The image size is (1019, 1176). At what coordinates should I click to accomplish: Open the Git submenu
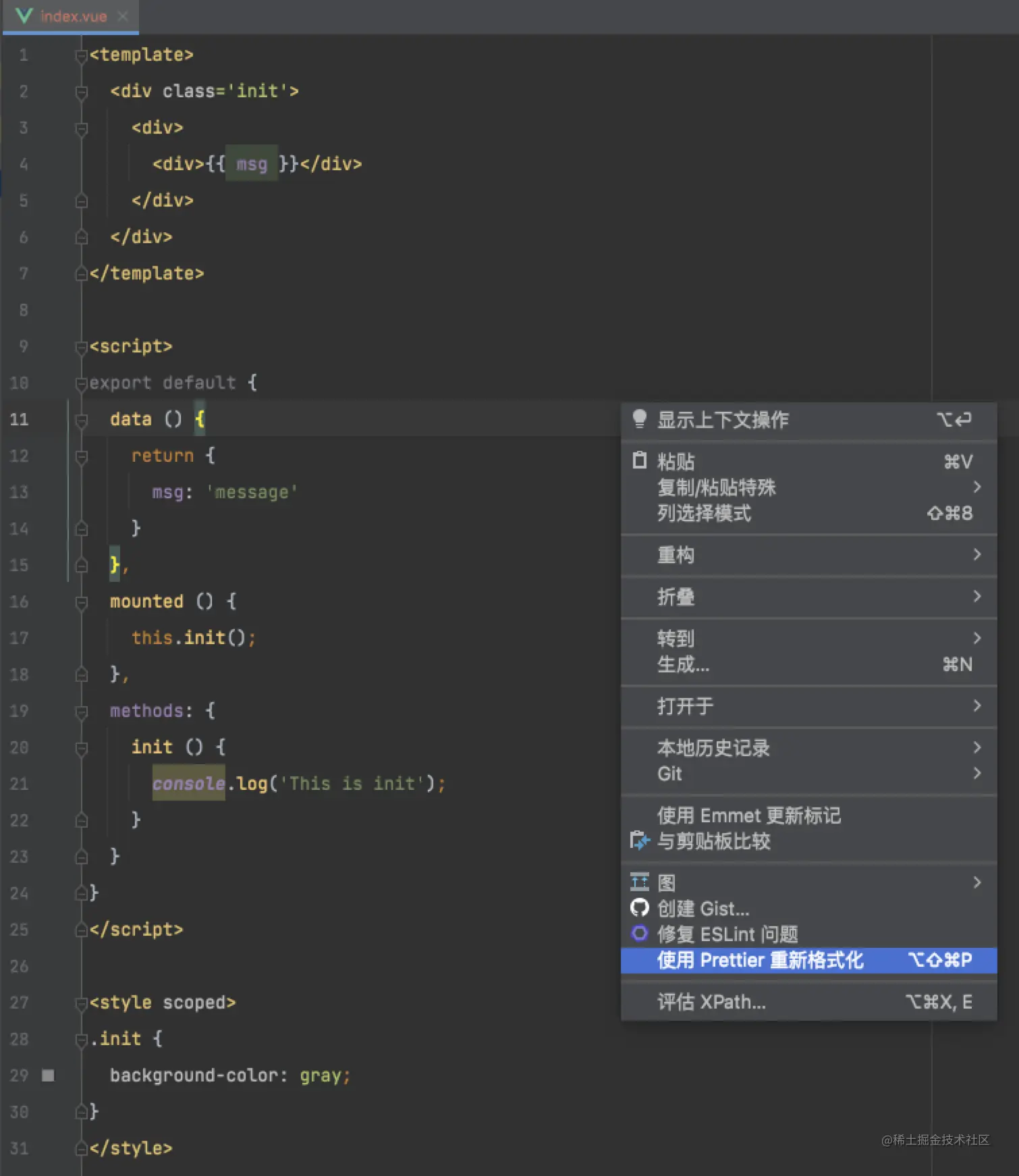click(808, 774)
